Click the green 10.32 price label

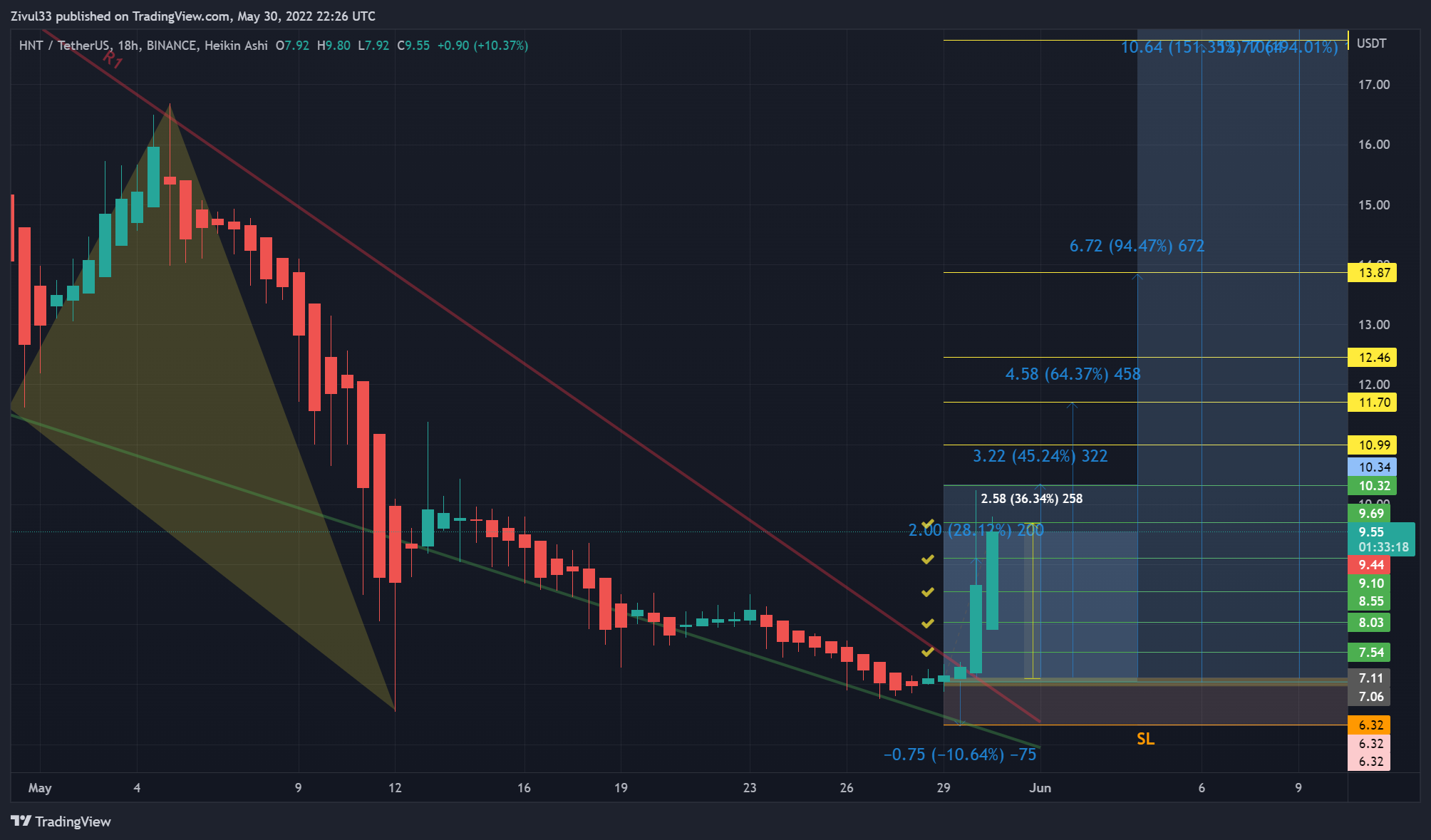click(1373, 486)
